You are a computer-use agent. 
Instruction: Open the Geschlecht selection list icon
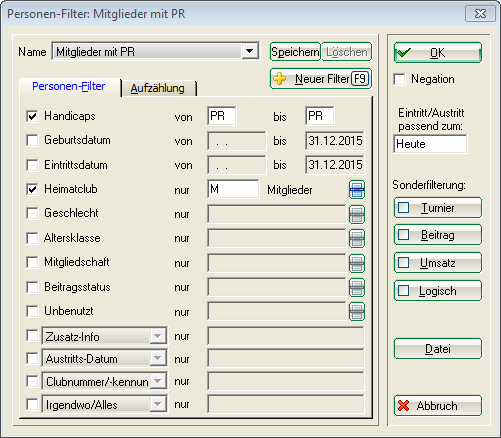tap(357, 214)
